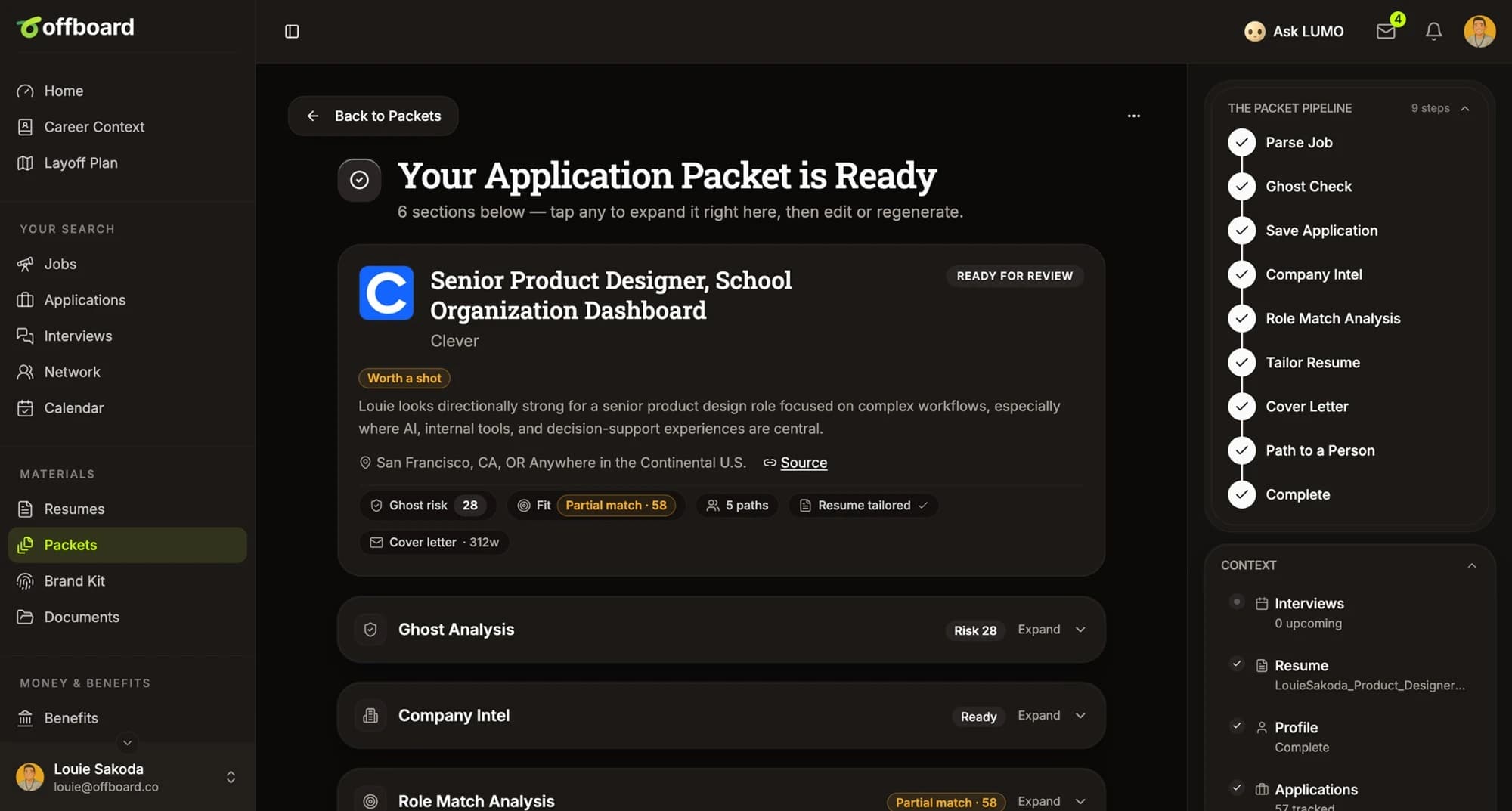Open Interviews in sidebar

click(x=127, y=336)
